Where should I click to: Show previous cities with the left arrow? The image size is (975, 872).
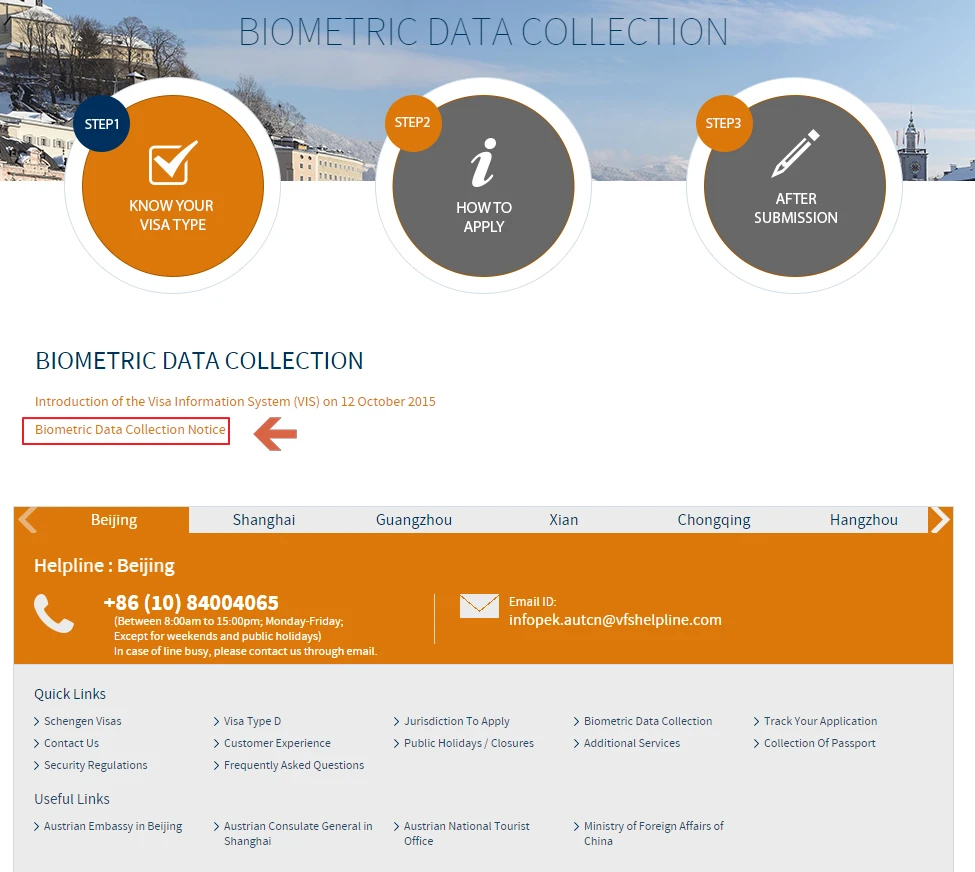pyautogui.click(x=27, y=520)
